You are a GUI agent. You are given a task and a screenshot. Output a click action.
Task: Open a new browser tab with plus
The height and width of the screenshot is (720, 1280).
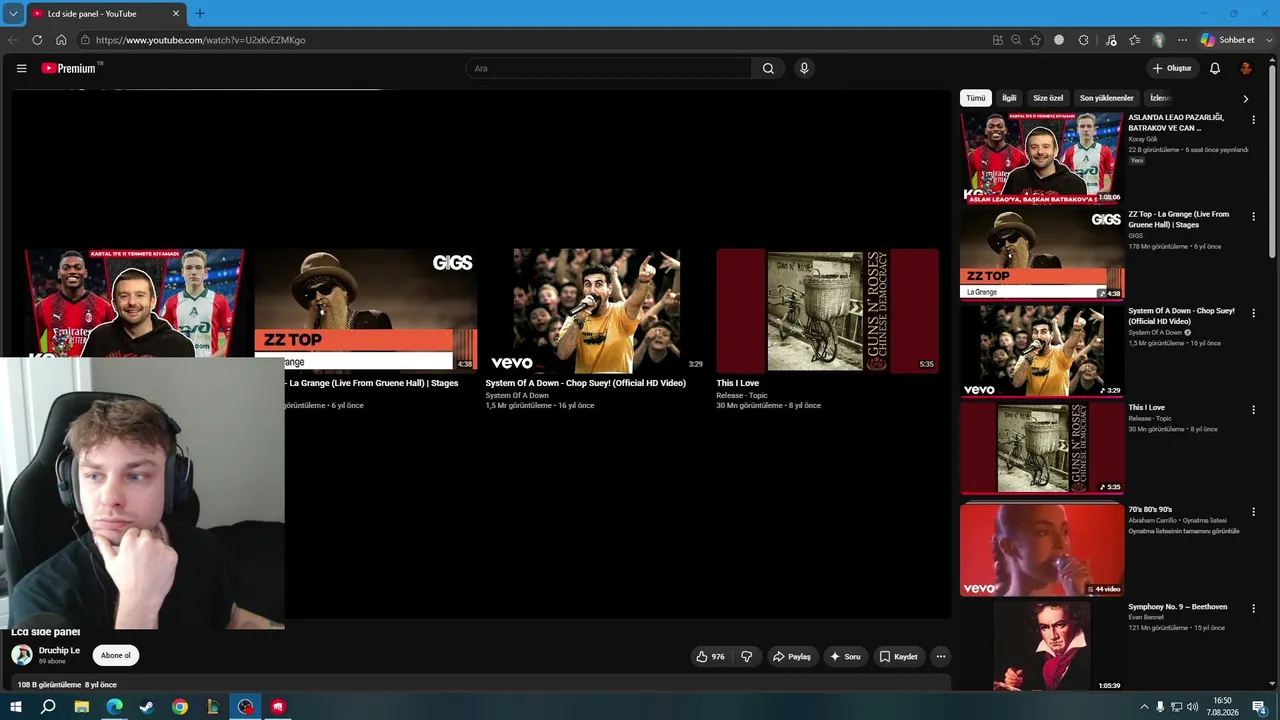(200, 14)
